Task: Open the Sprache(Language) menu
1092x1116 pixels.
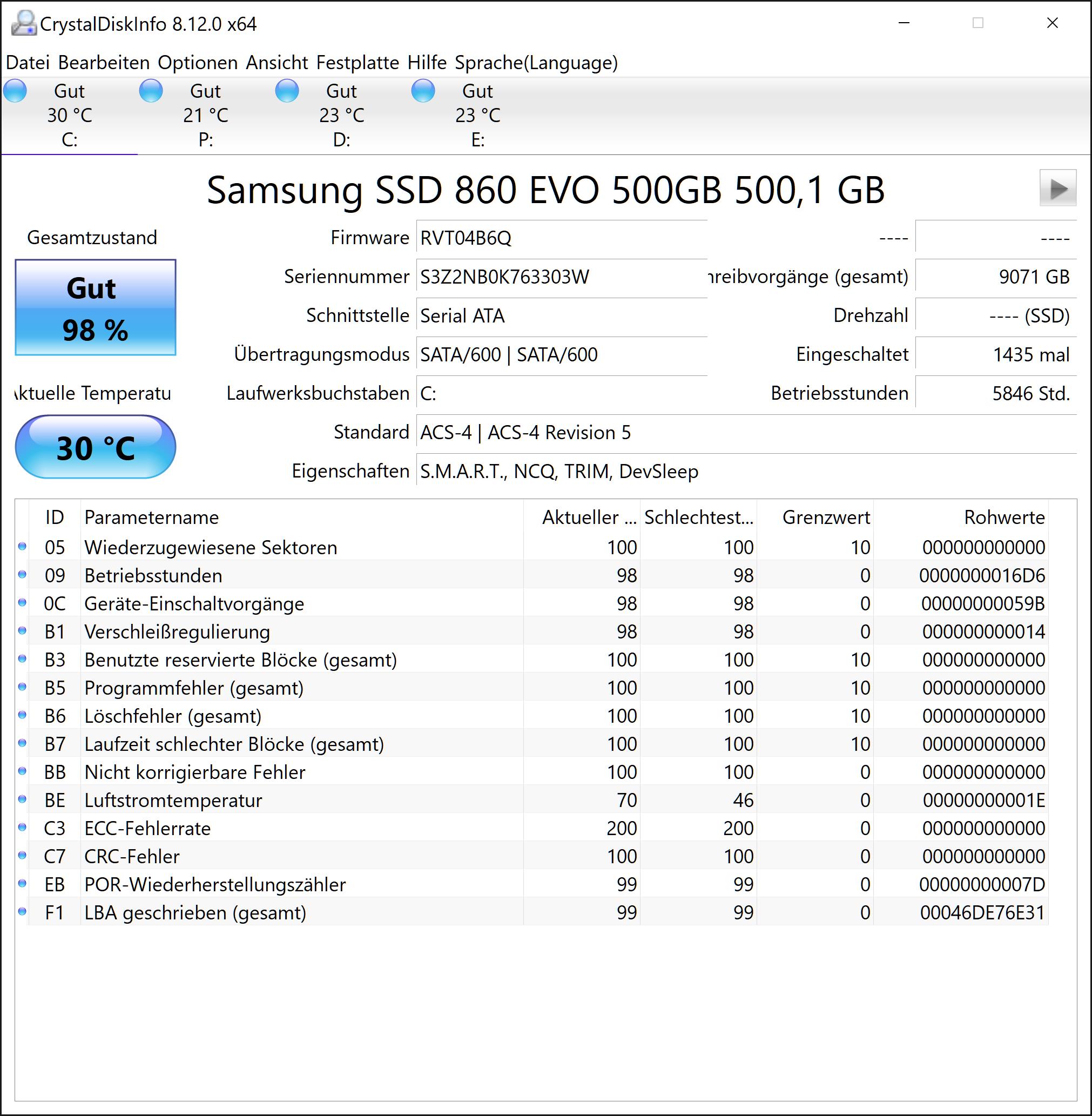Action: pos(536,63)
